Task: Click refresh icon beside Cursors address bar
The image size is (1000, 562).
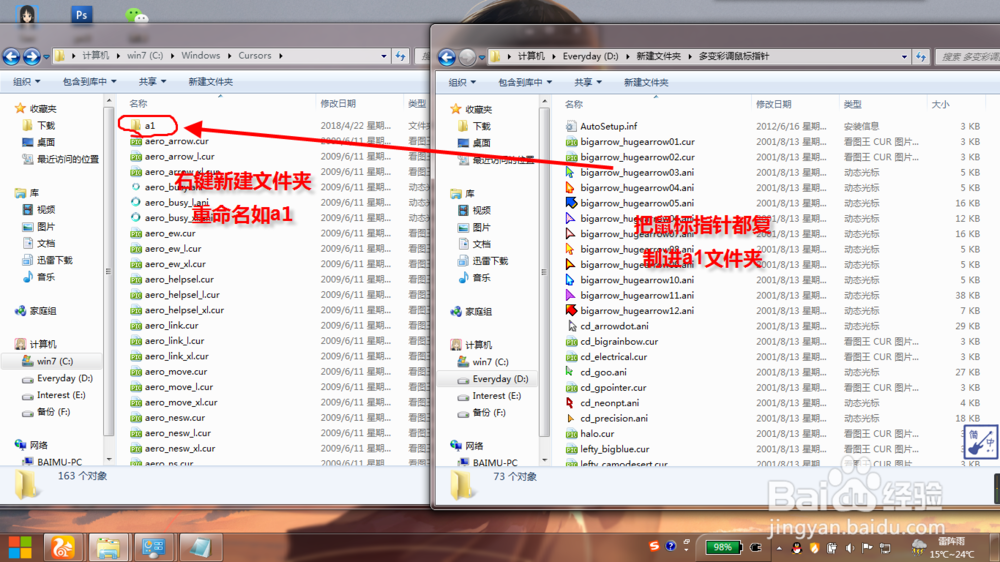Action: [401, 56]
